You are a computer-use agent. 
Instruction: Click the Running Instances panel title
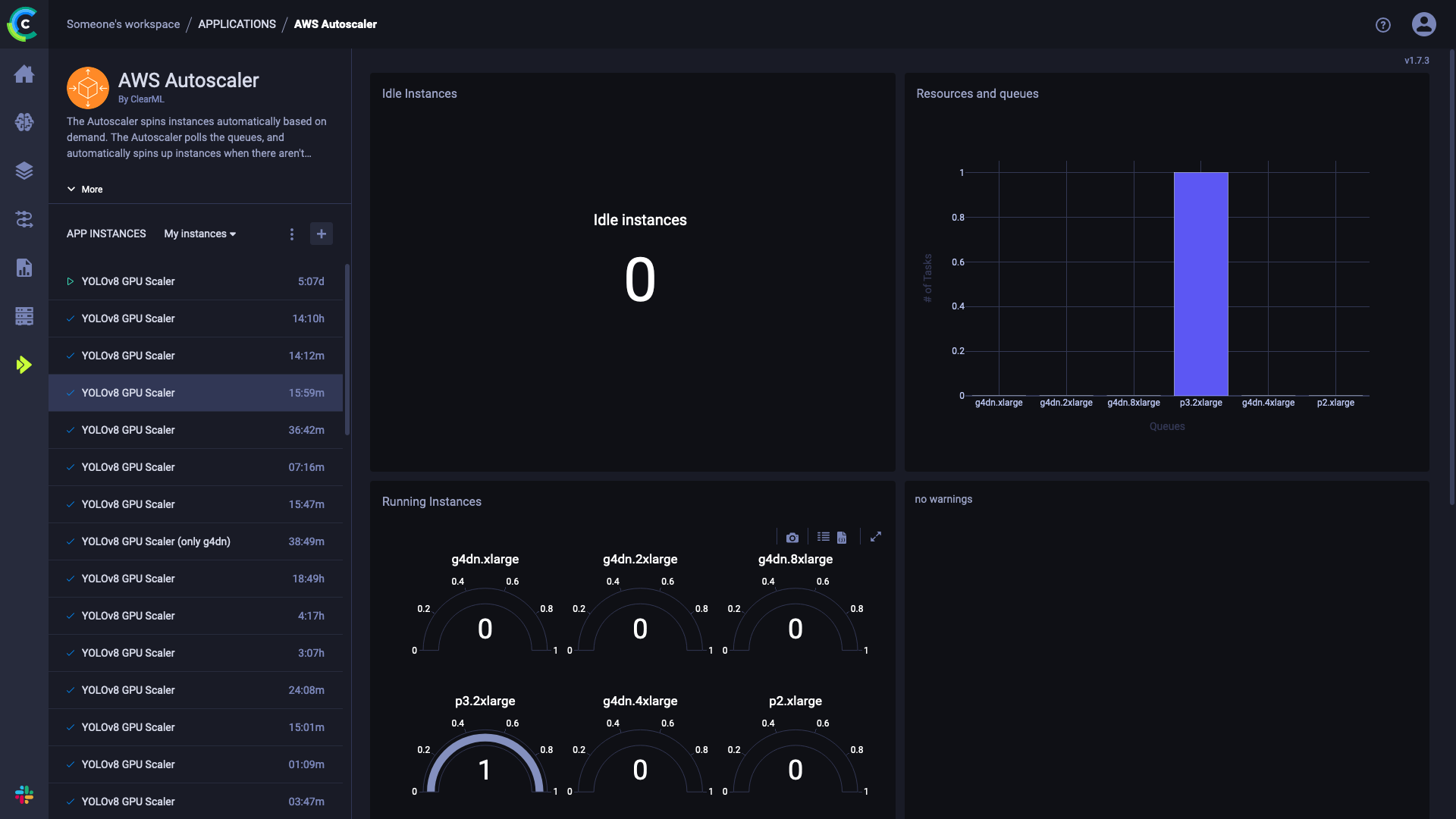click(431, 502)
